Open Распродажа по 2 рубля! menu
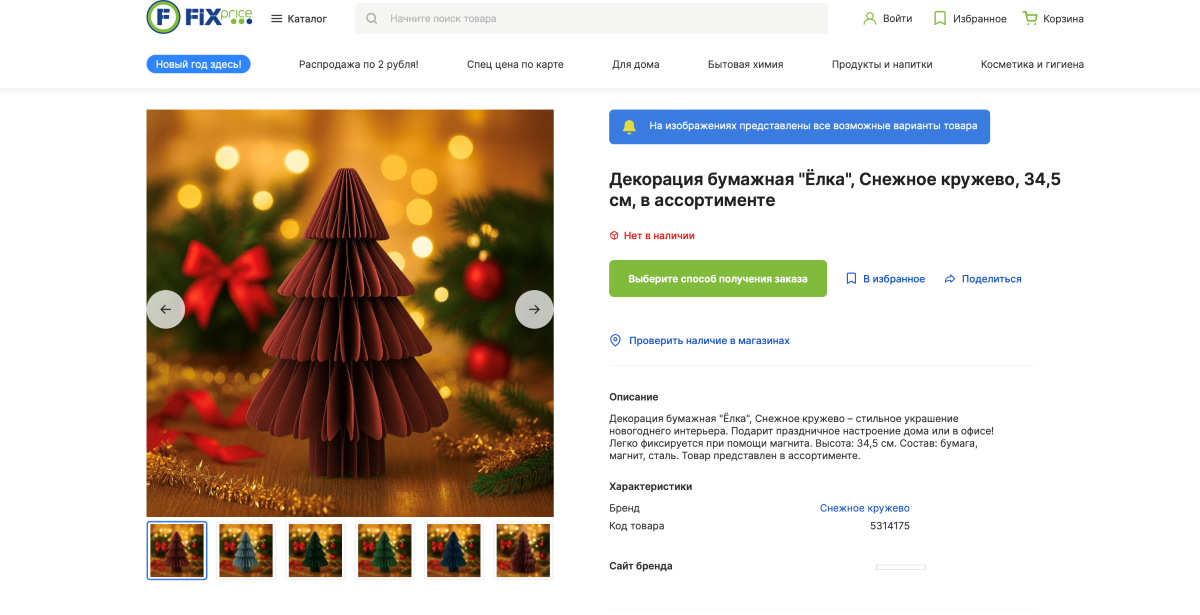The width and height of the screenshot is (1200, 615). tap(358, 64)
